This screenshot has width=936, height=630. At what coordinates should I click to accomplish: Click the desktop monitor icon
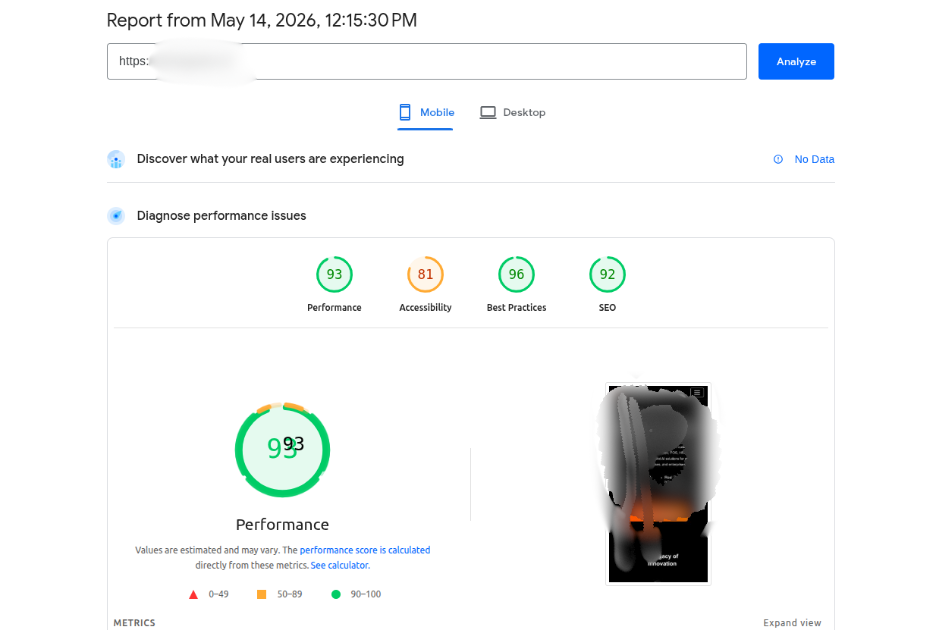[488, 112]
